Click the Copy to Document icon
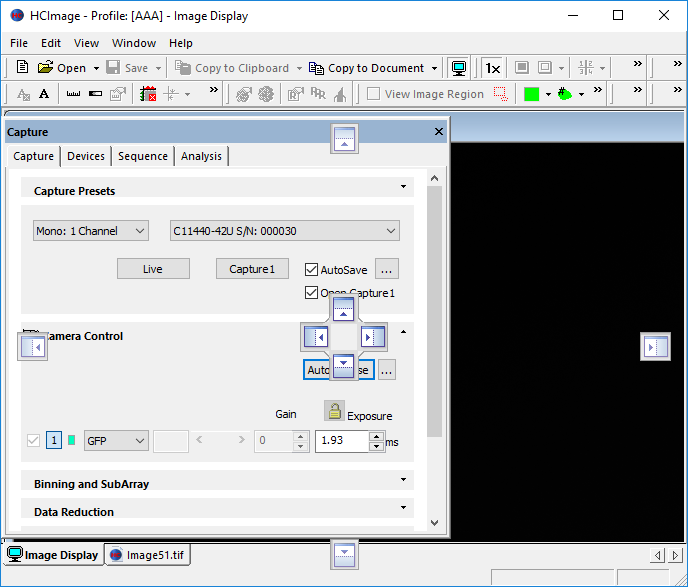This screenshot has height=587, width=688. (316, 68)
